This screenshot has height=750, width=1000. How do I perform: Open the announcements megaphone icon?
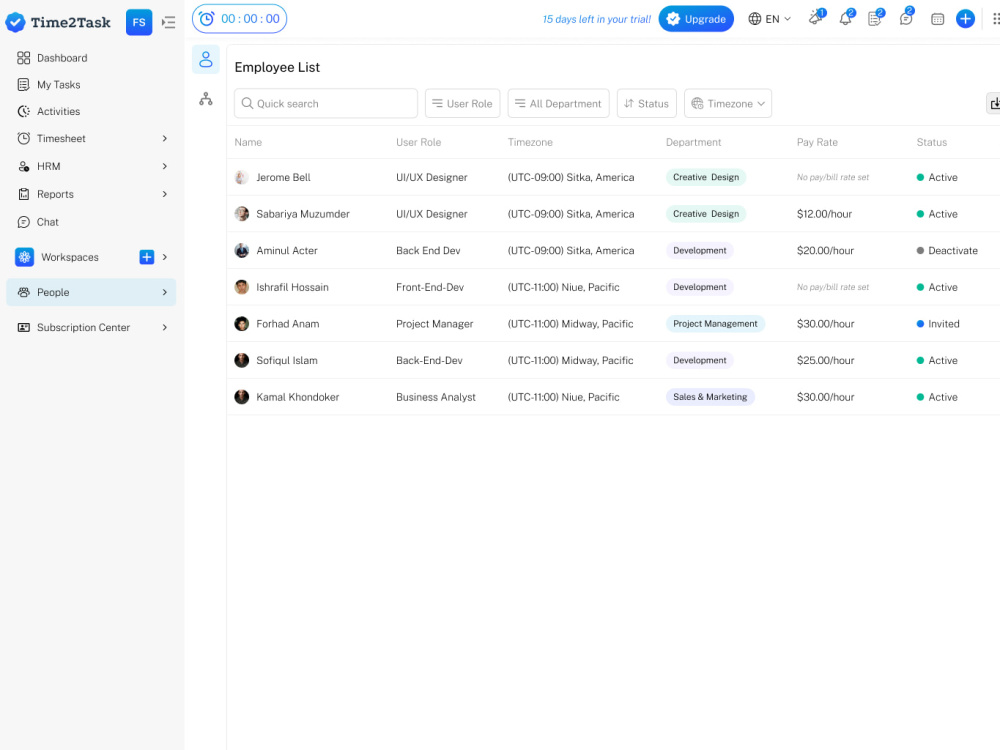click(x=816, y=18)
